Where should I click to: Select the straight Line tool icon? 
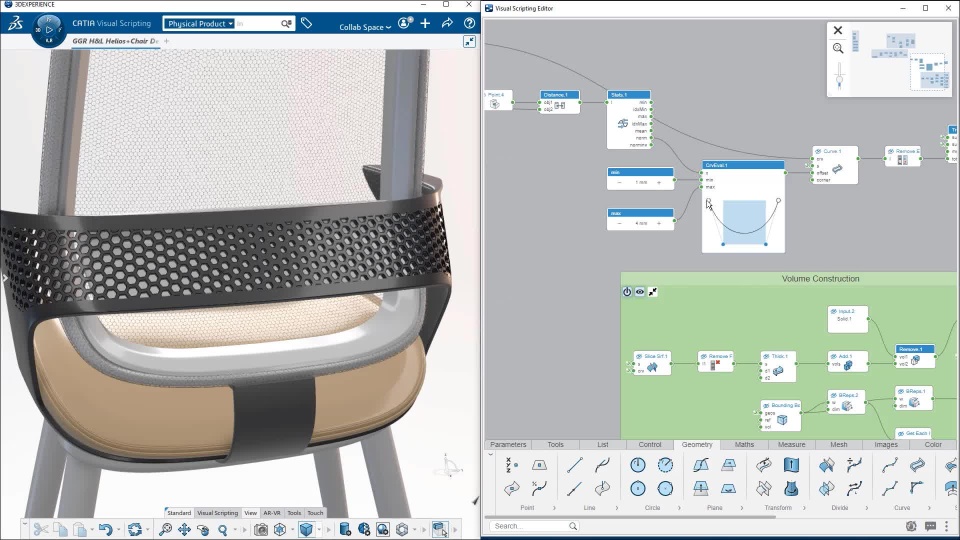575,465
